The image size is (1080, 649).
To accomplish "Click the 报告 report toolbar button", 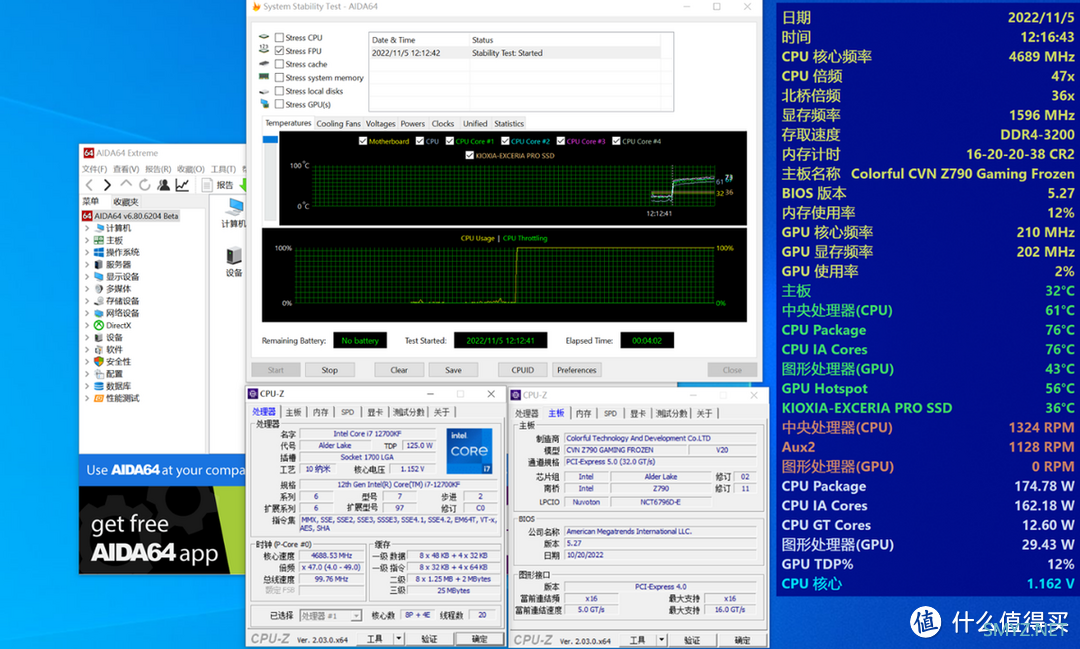I will coord(218,185).
